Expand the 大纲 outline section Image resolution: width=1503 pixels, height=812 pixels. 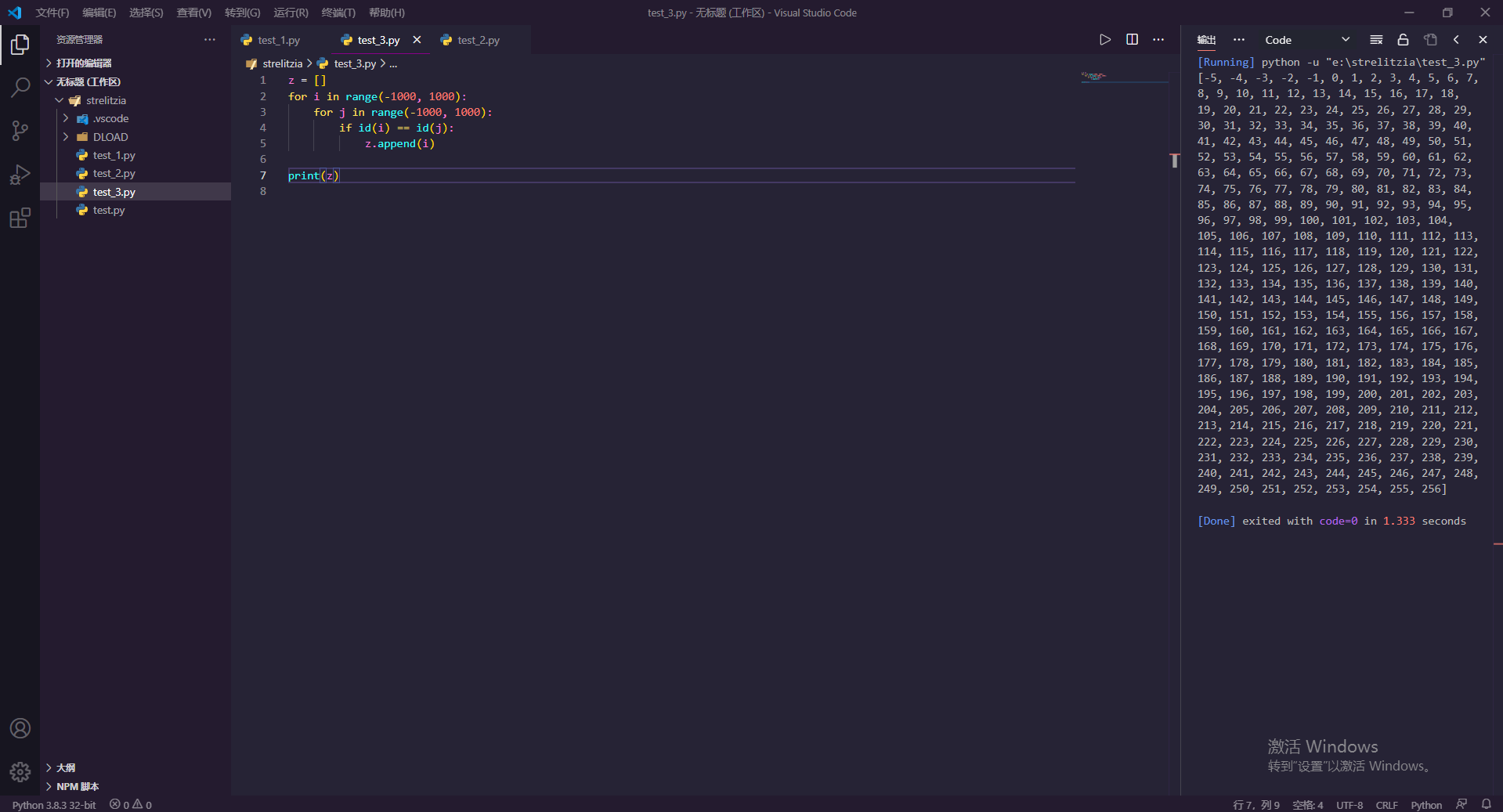135,767
